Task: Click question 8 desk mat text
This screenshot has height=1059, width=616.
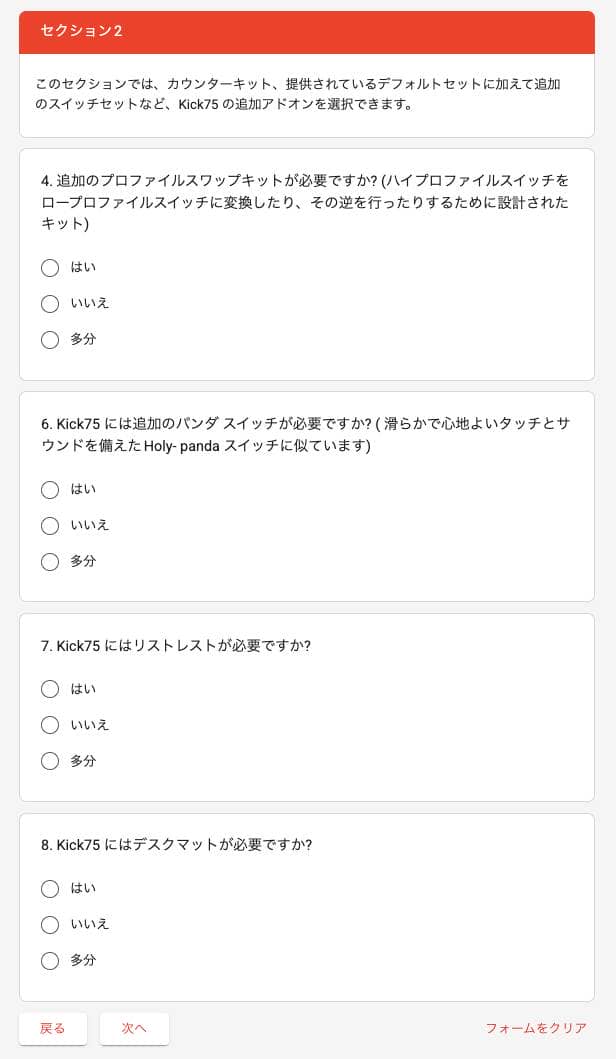Action: coord(176,845)
